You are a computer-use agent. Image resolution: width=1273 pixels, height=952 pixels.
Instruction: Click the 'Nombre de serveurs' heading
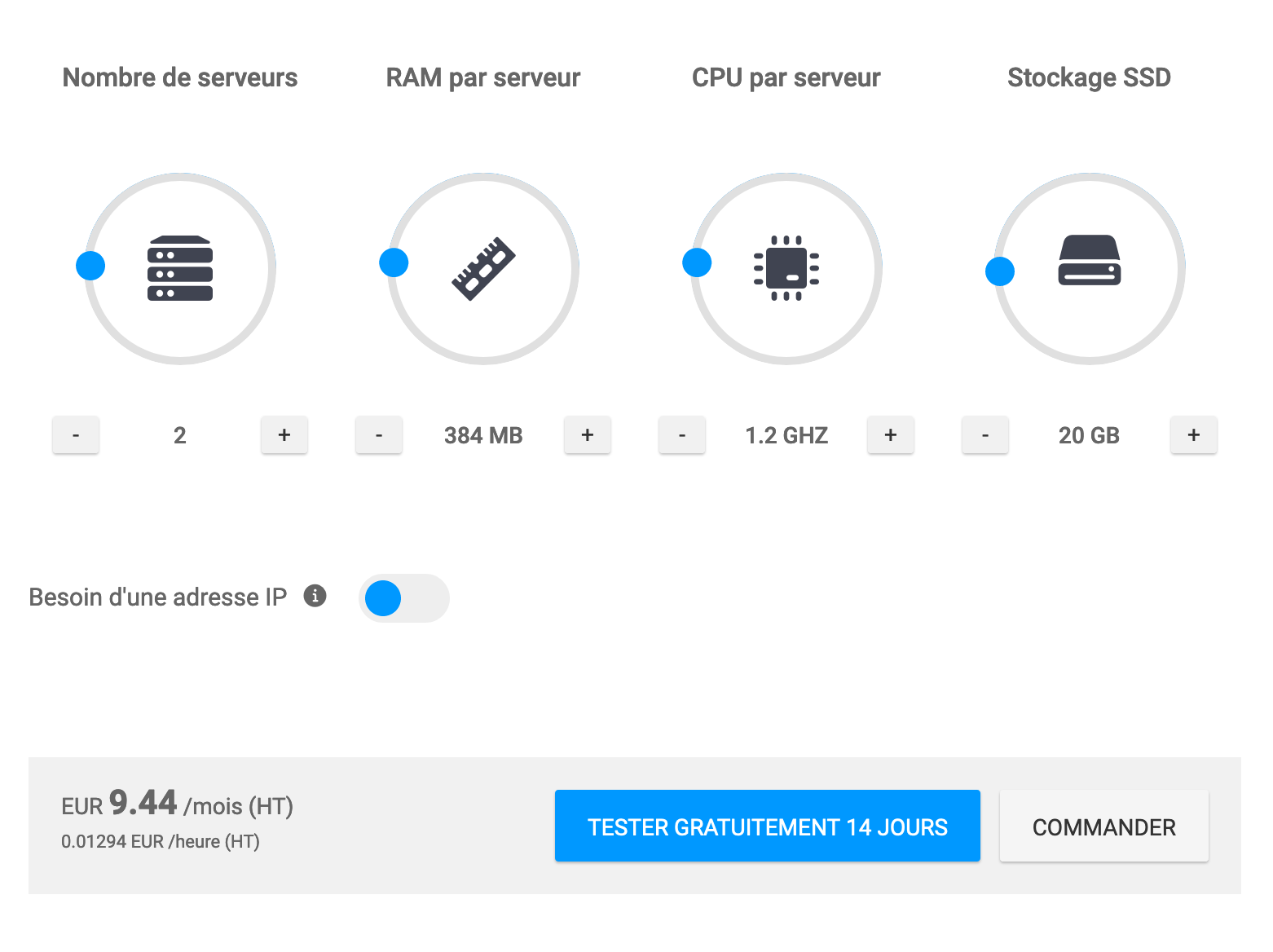180,77
